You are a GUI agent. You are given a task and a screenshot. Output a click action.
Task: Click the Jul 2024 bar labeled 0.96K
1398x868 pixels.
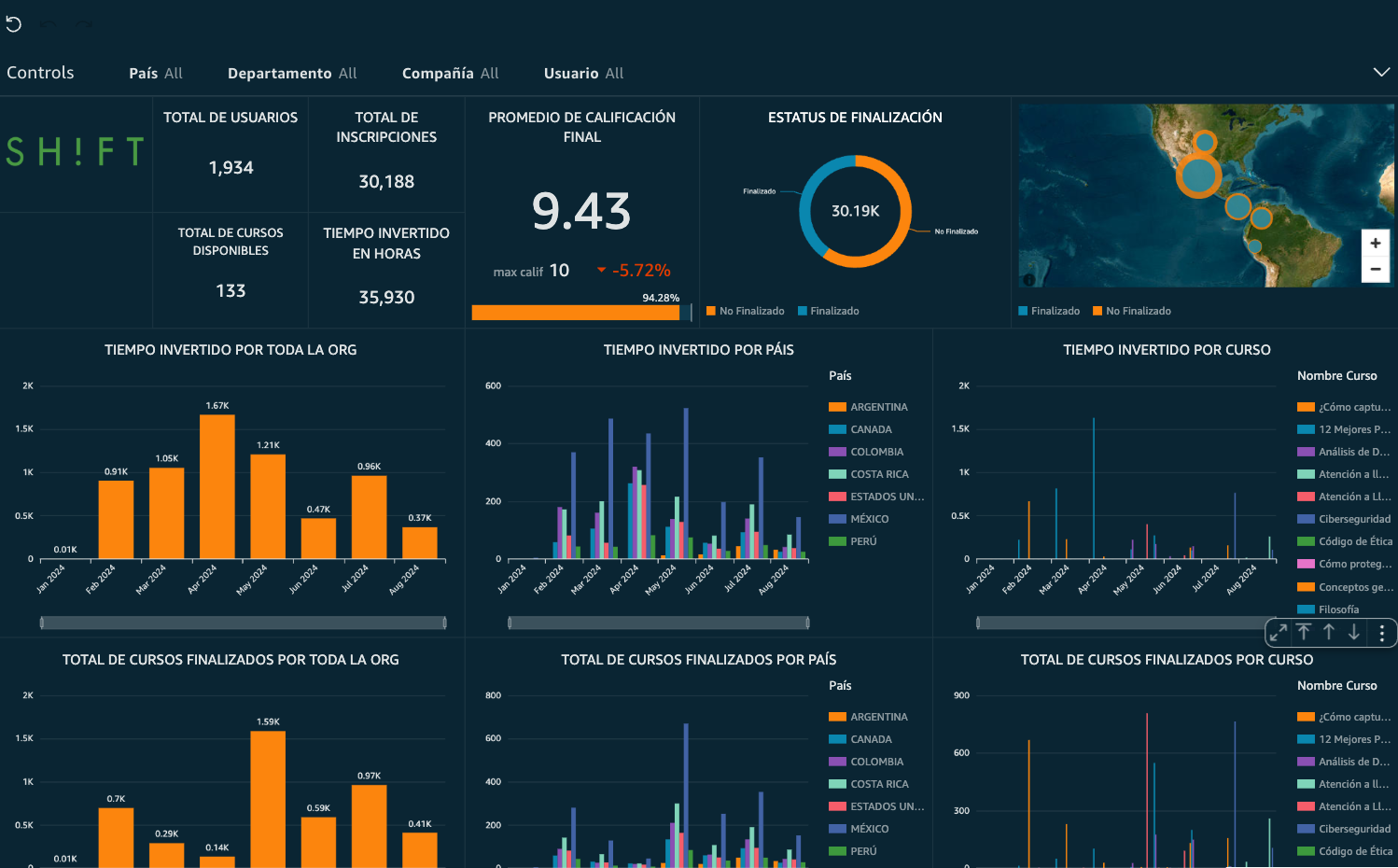[370, 517]
